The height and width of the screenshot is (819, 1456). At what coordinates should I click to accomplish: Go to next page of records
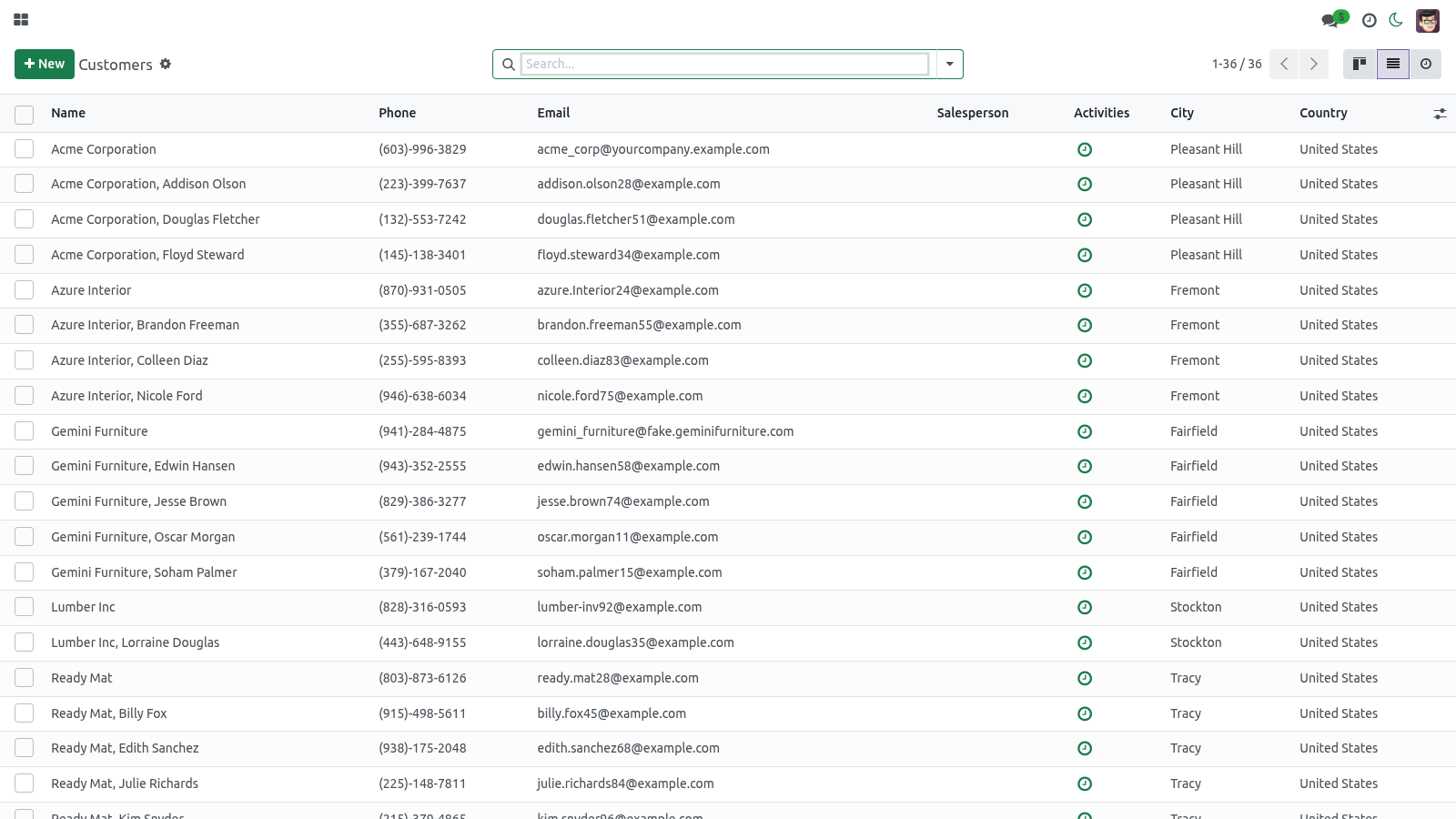(1313, 64)
